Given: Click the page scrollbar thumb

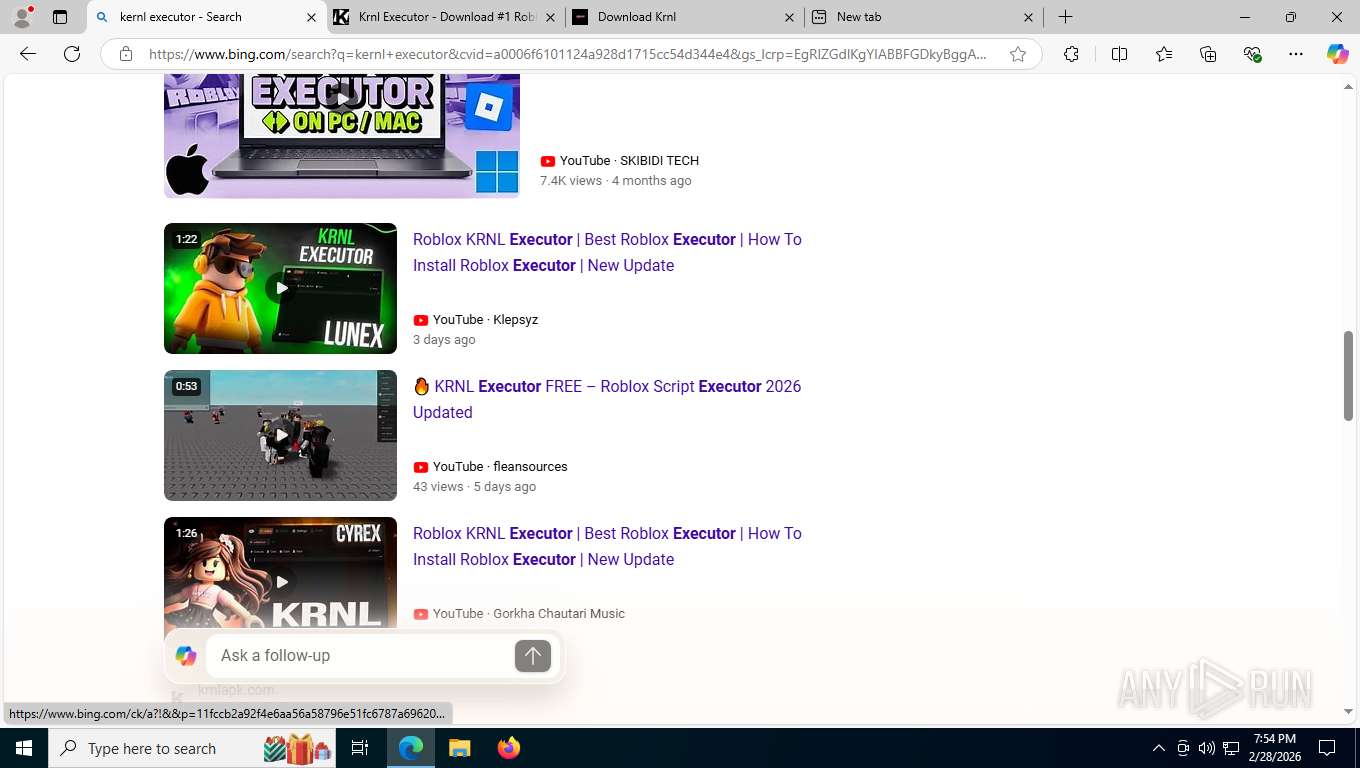Looking at the screenshot, I should point(1348,376).
